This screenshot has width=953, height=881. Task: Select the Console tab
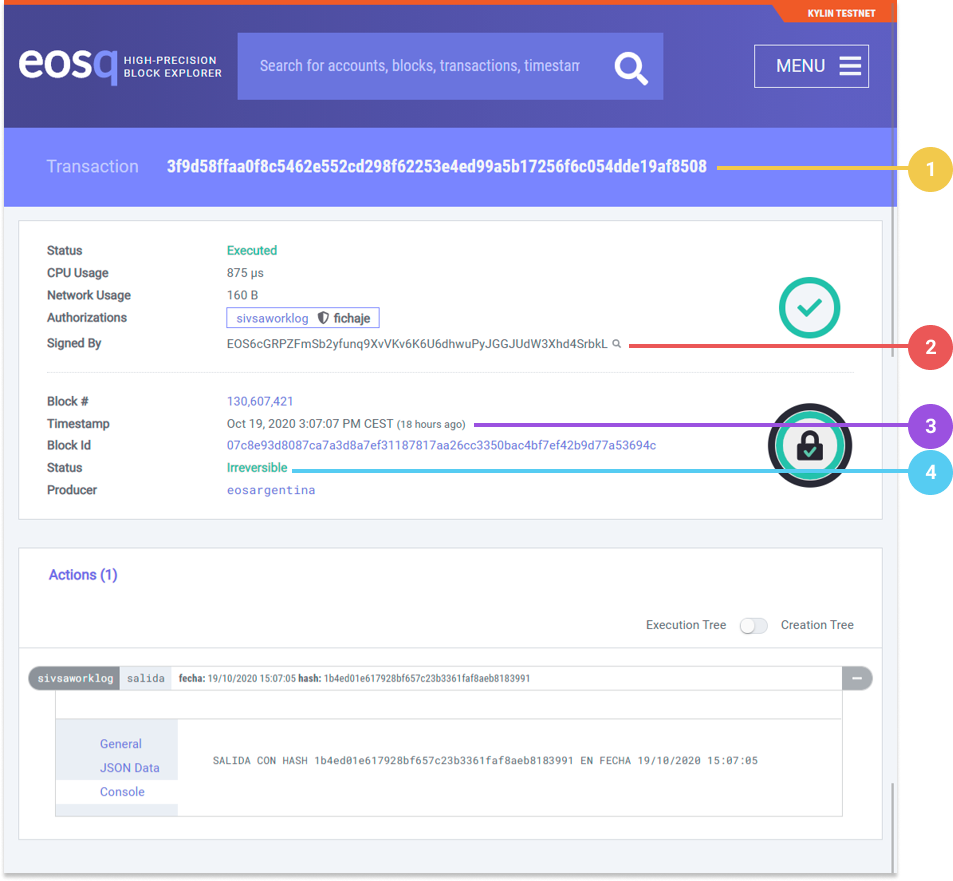tap(122, 792)
